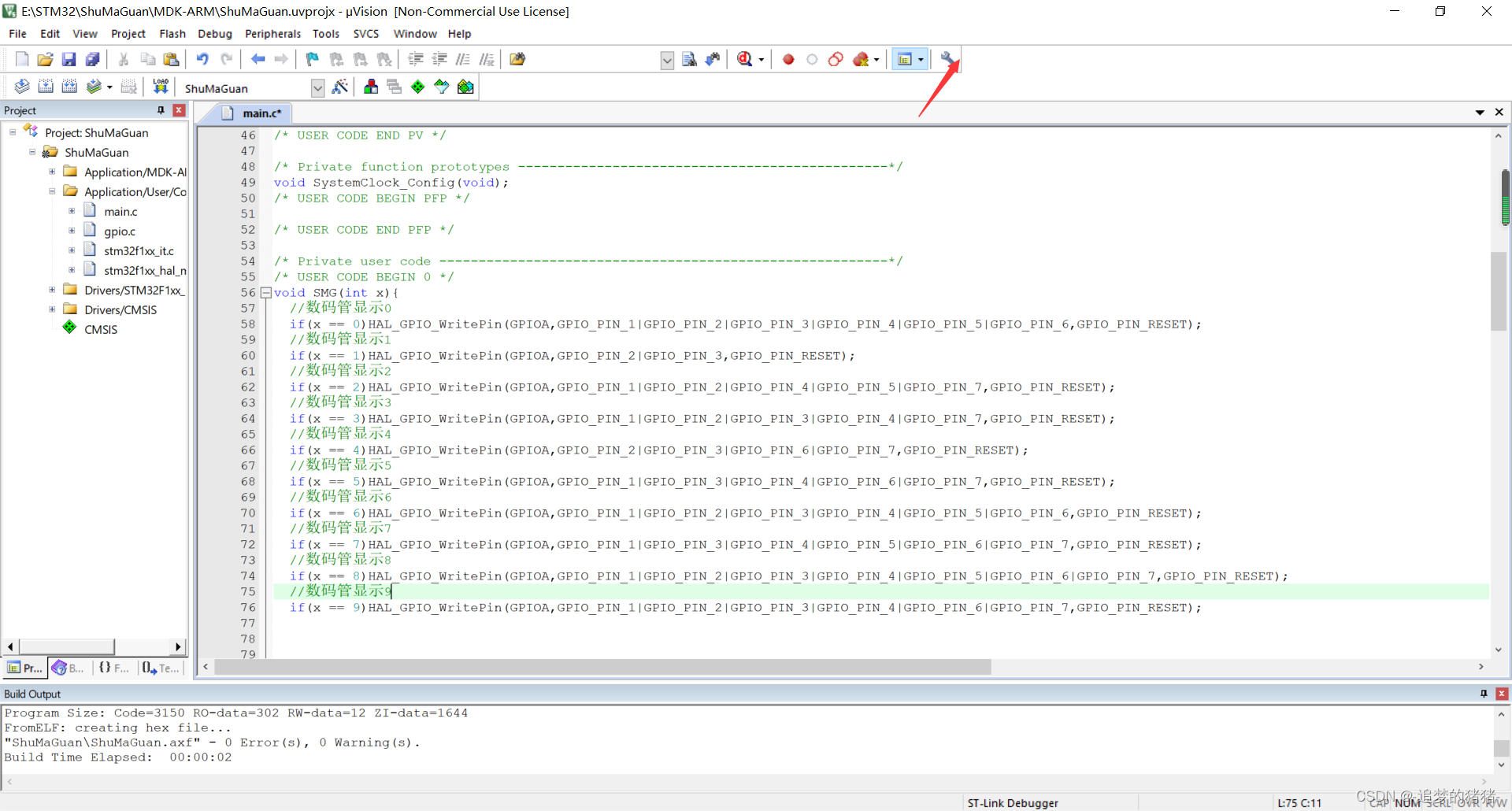Open the find text combo box dropdown

tap(667, 60)
